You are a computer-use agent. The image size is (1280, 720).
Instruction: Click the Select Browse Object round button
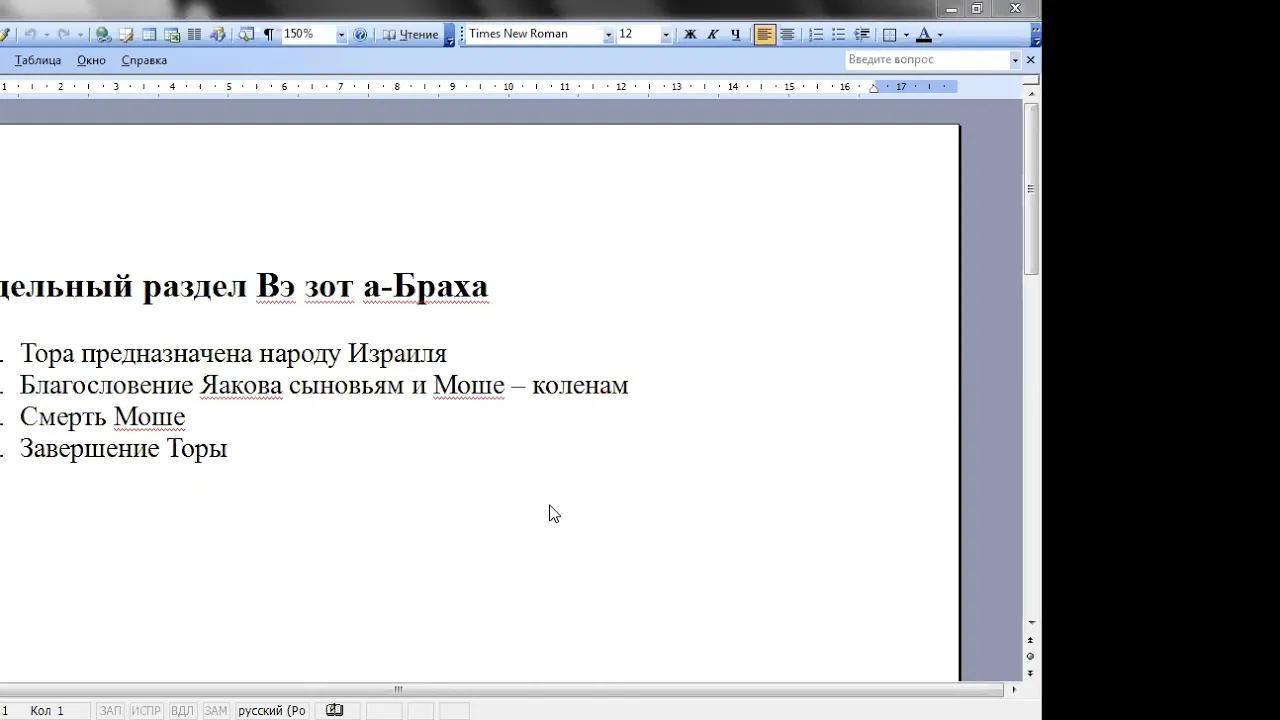tap(1031, 657)
